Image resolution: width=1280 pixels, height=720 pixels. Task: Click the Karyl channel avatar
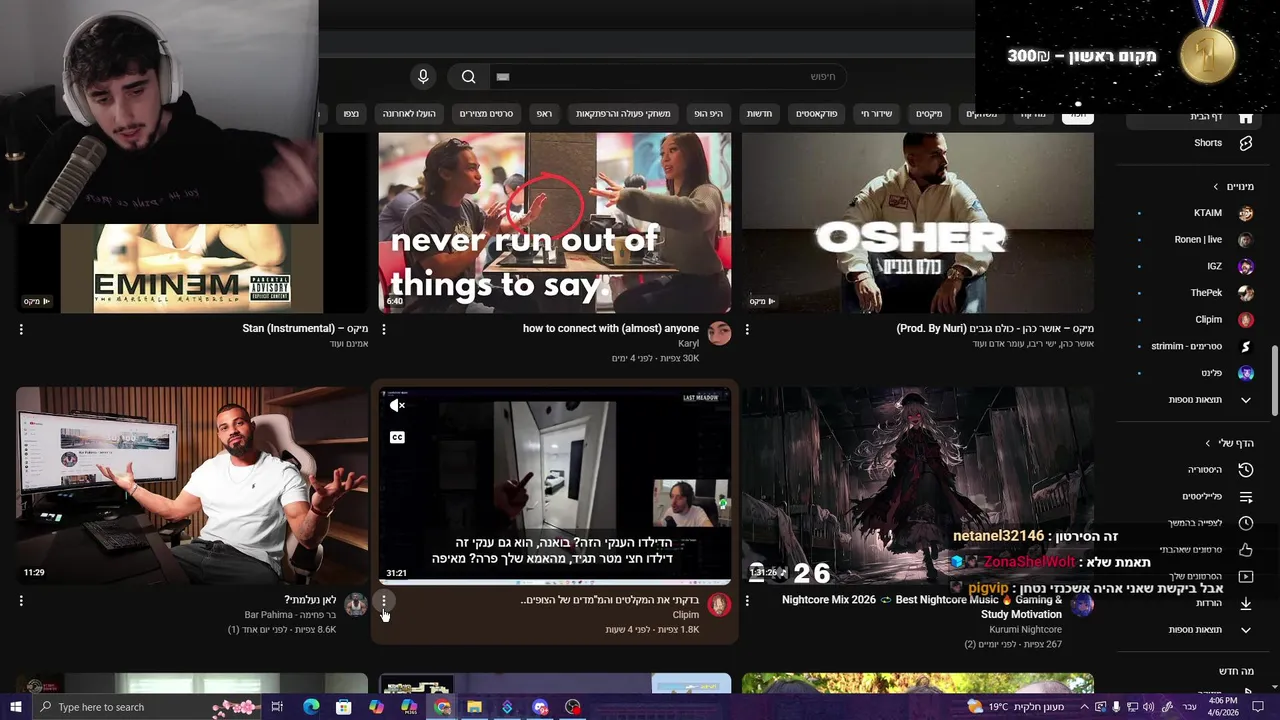719,333
